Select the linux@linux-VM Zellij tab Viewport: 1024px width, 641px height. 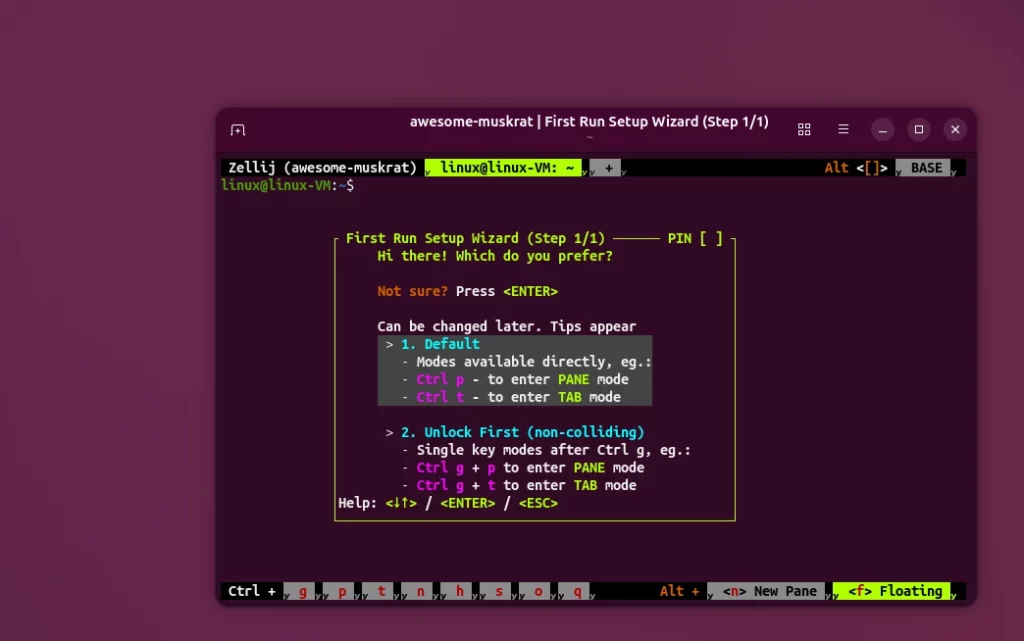(x=503, y=168)
